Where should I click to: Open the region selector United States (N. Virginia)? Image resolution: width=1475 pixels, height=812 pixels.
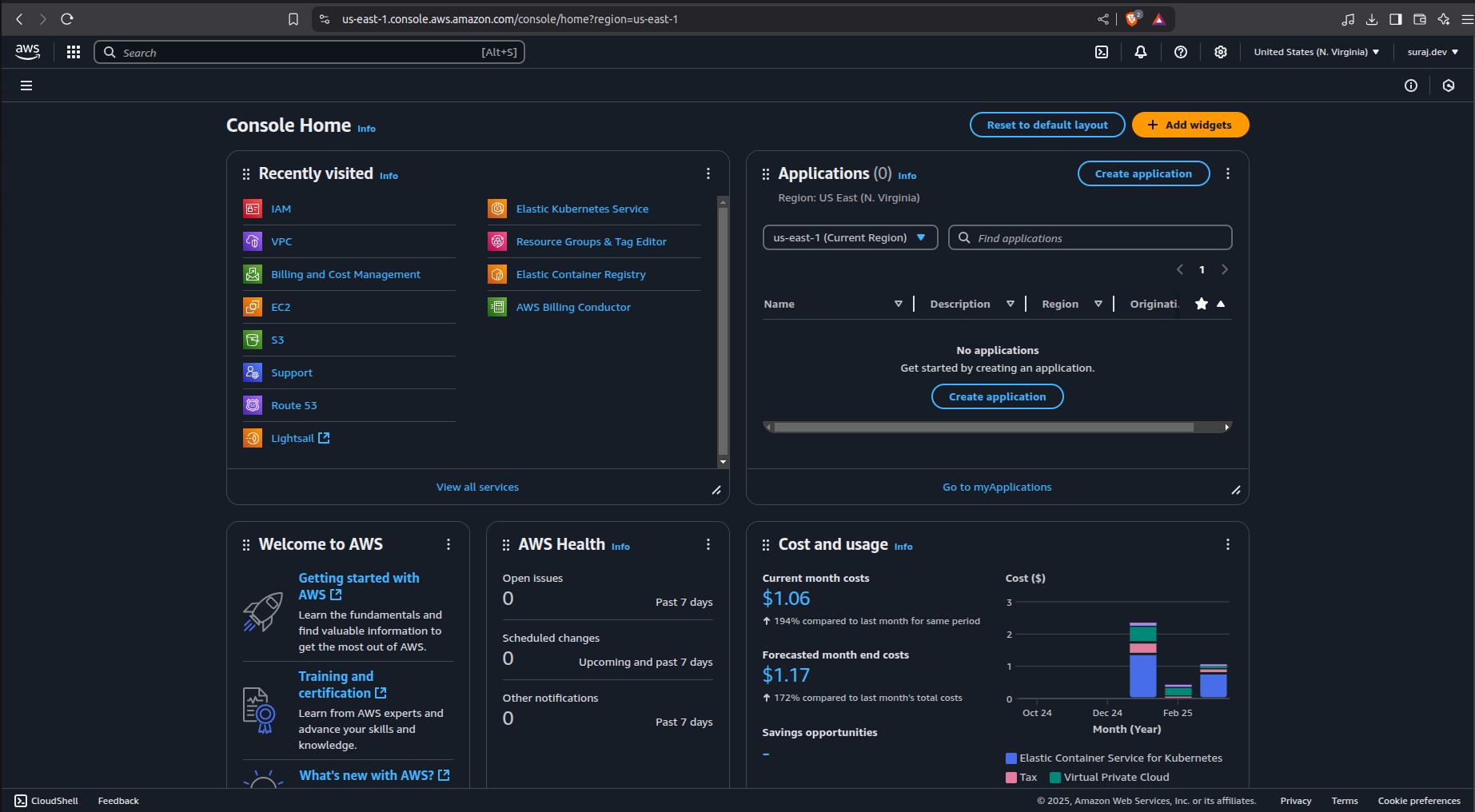pos(1316,52)
